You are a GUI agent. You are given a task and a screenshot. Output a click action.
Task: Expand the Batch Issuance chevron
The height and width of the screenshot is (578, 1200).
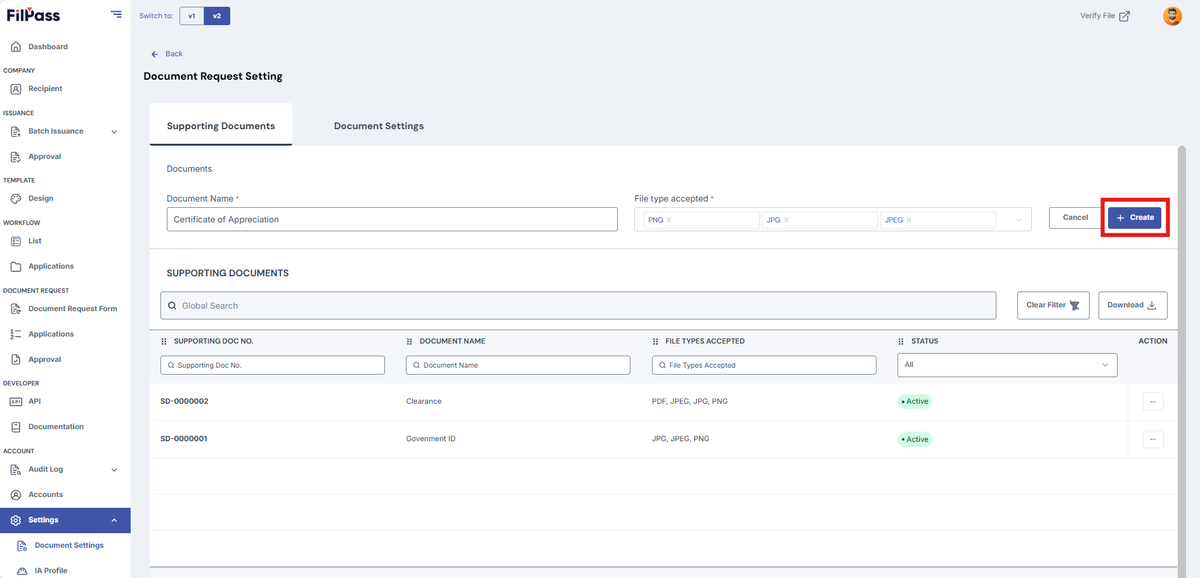click(x=114, y=132)
